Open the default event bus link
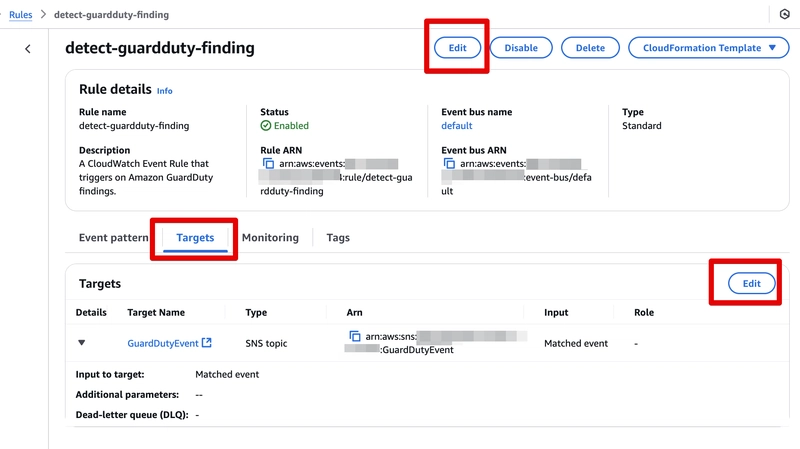Viewport: 800px width, 449px height. pos(457,126)
